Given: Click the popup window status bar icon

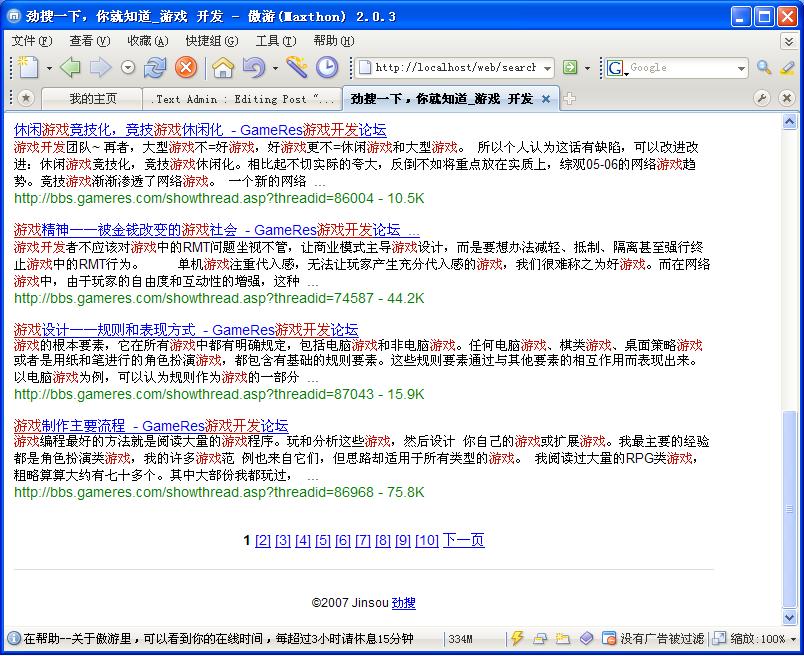Looking at the screenshot, I should (540, 639).
